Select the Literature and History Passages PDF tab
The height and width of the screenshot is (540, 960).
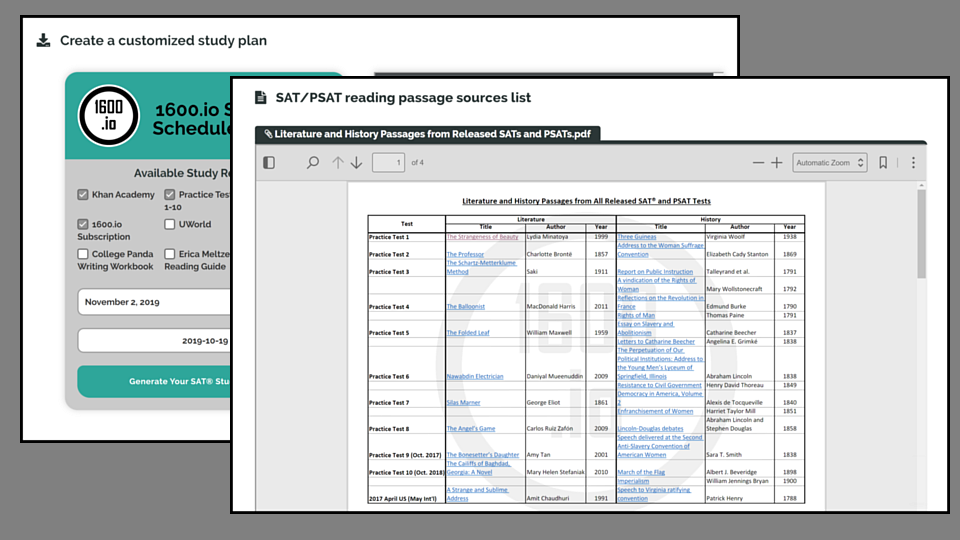point(427,133)
